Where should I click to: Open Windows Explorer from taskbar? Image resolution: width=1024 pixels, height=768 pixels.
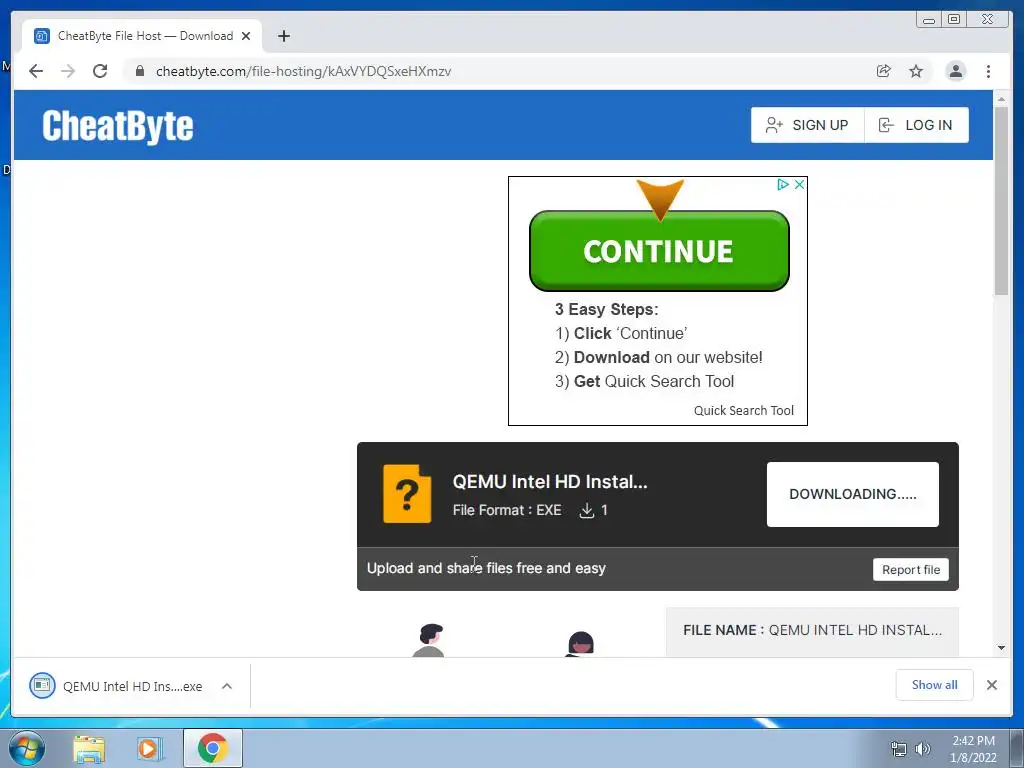point(89,748)
